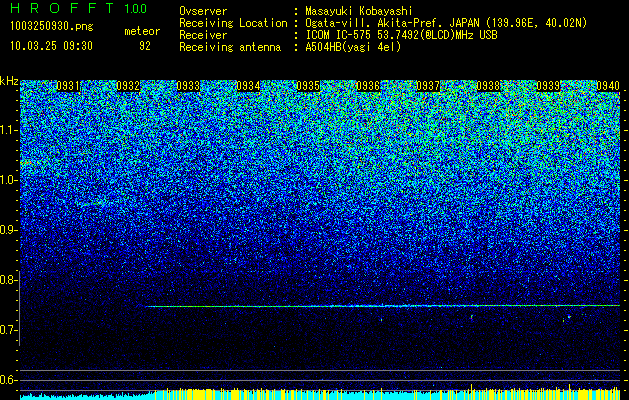Click the filename 1003250930.png
This screenshot has width=629, height=400.
52,26
